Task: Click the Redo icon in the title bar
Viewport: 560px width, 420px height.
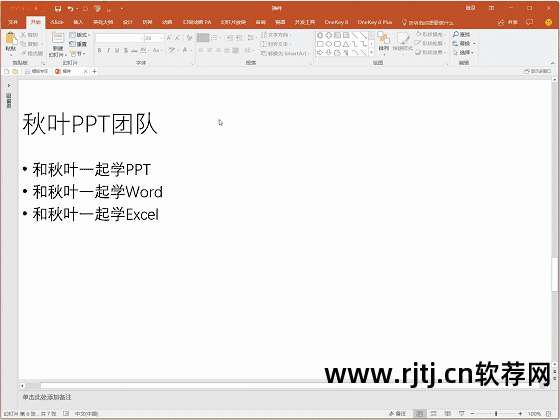Action: click(85, 8)
